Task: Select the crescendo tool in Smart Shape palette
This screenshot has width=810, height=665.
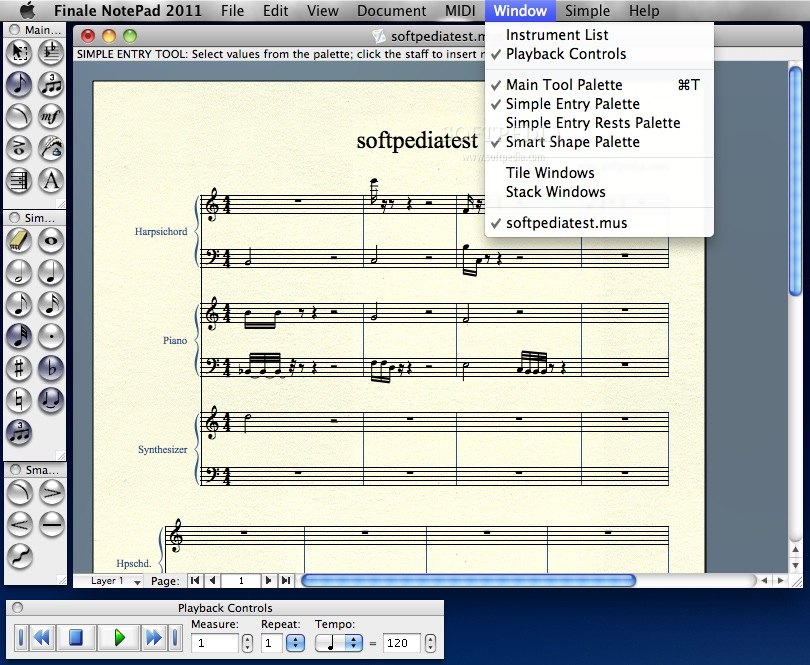Action: click(19, 524)
